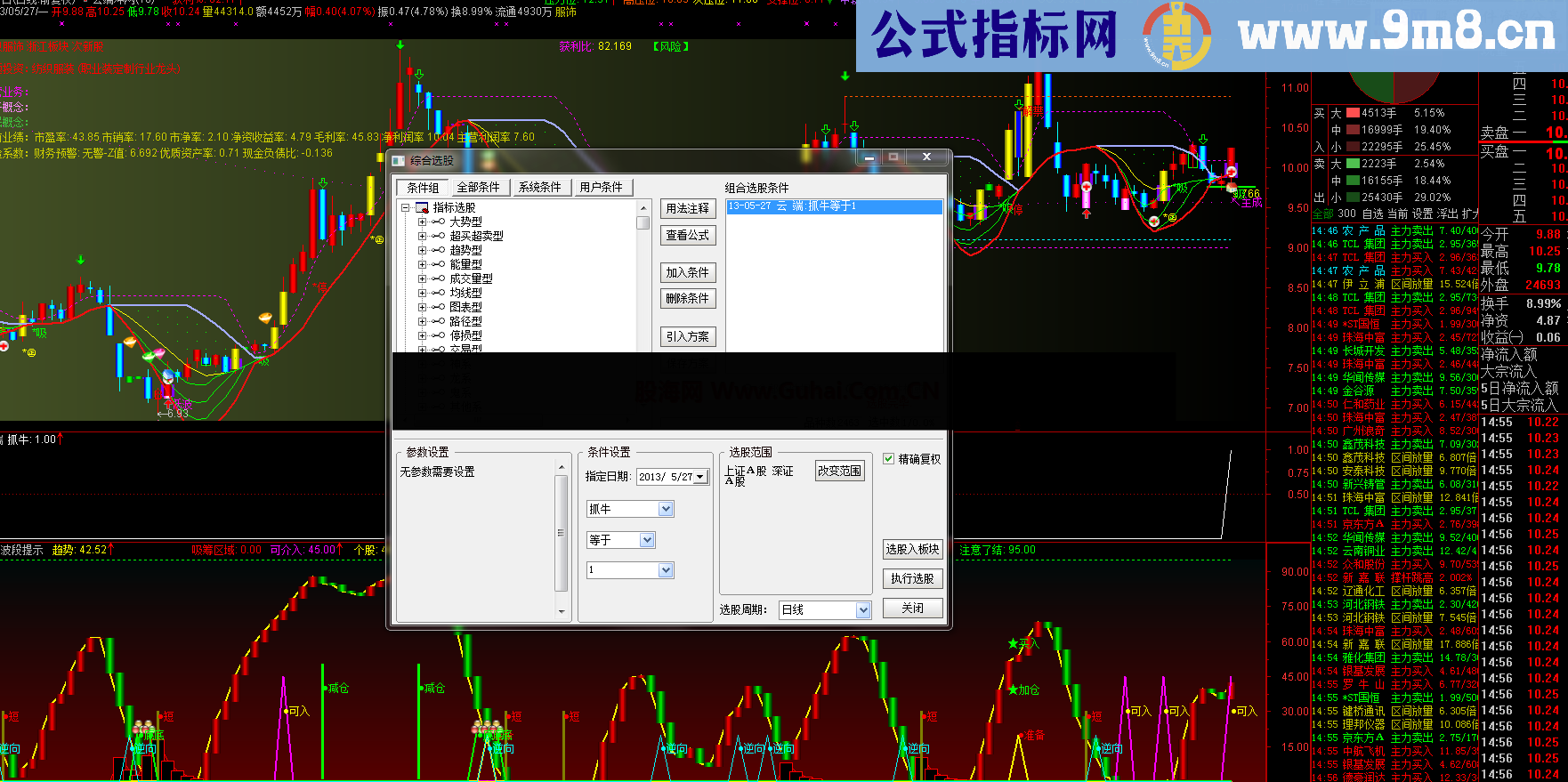Click the 大势型 indicator category icon
This screenshot has width=1568, height=782.
pos(438,222)
